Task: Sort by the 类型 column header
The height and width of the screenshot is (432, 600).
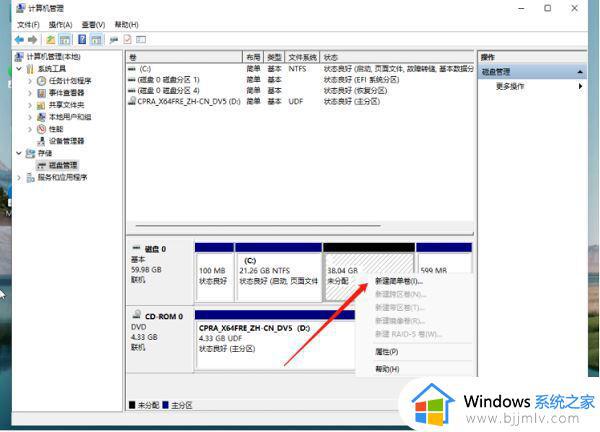Action: click(x=274, y=57)
